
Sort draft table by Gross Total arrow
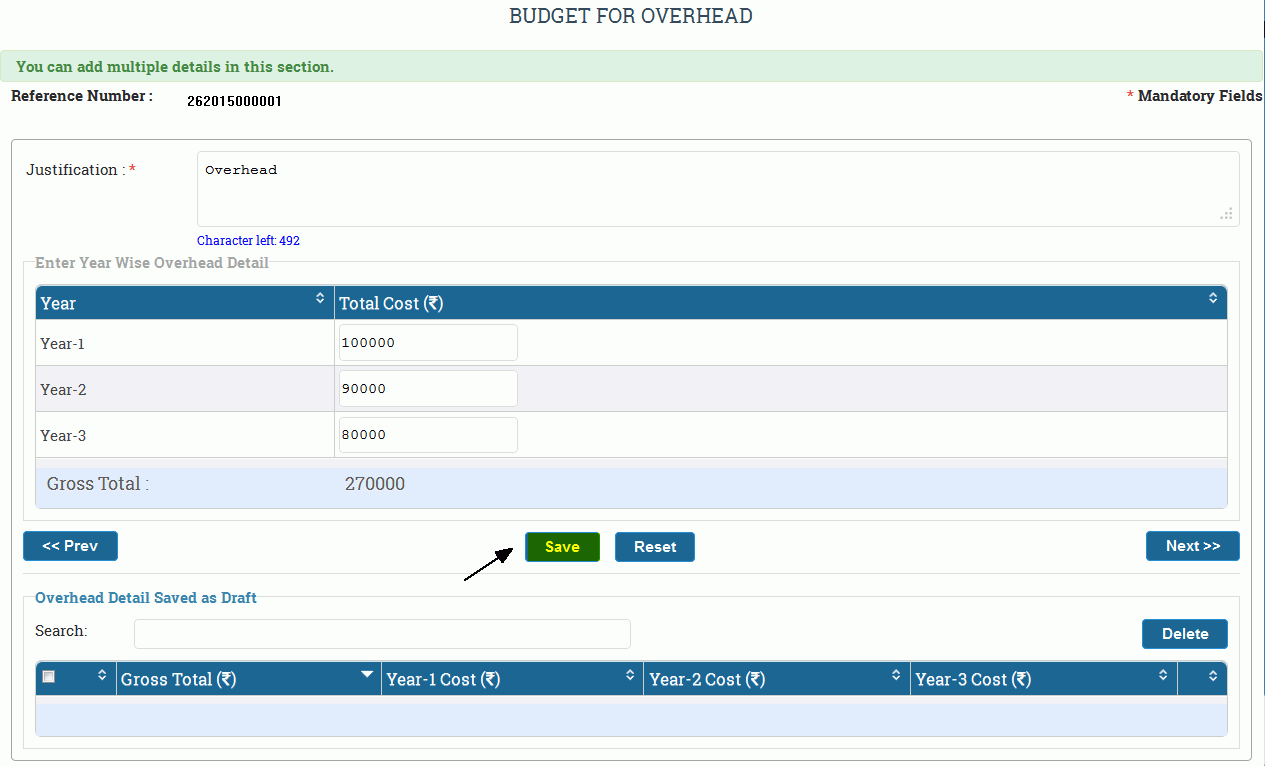(x=367, y=675)
